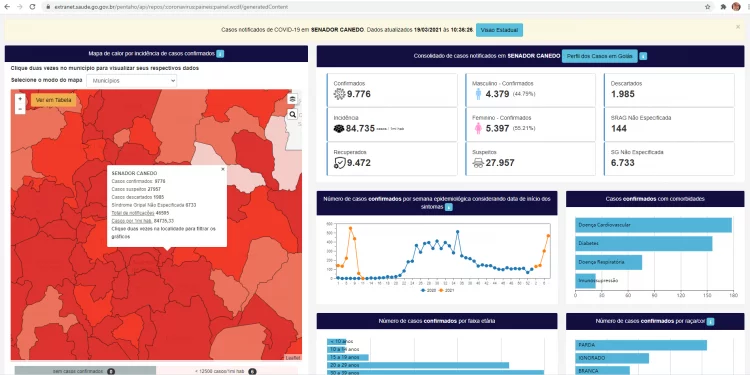Open the map search magnifier
Viewport: 750px width, 375px height.
293,115
